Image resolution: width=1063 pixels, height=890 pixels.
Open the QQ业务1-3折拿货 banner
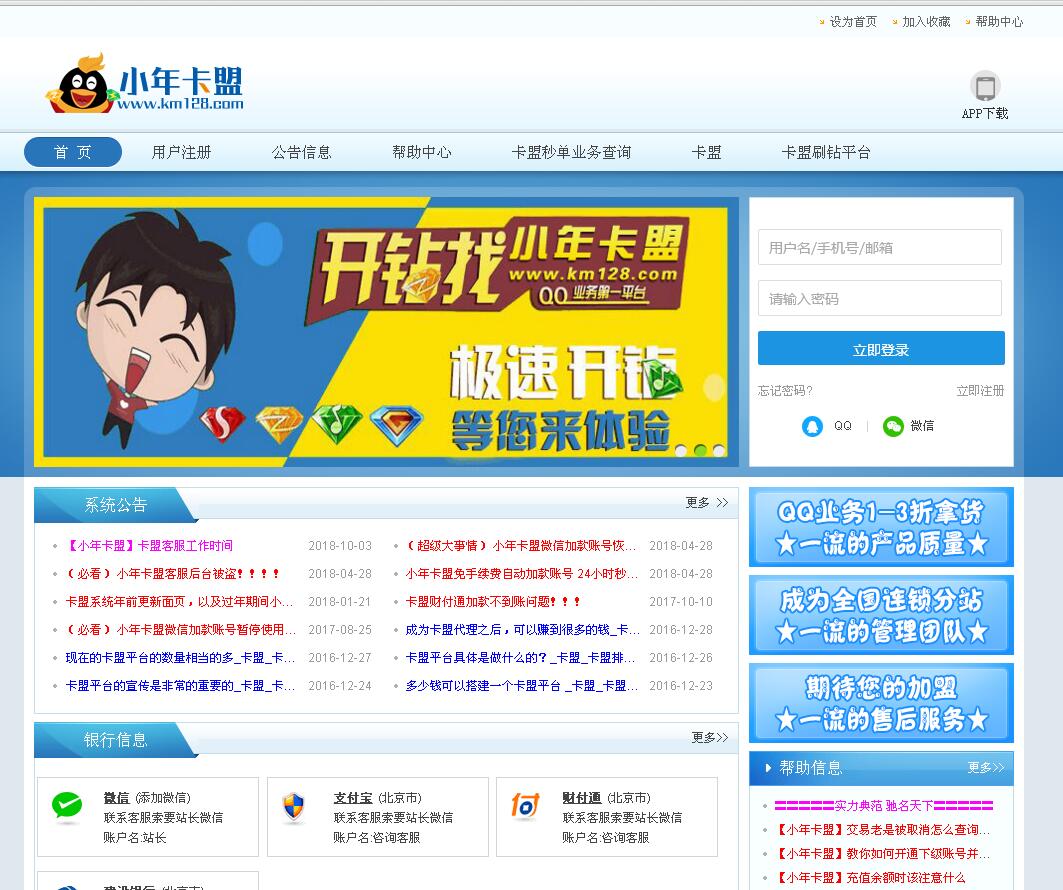[x=881, y=527]
